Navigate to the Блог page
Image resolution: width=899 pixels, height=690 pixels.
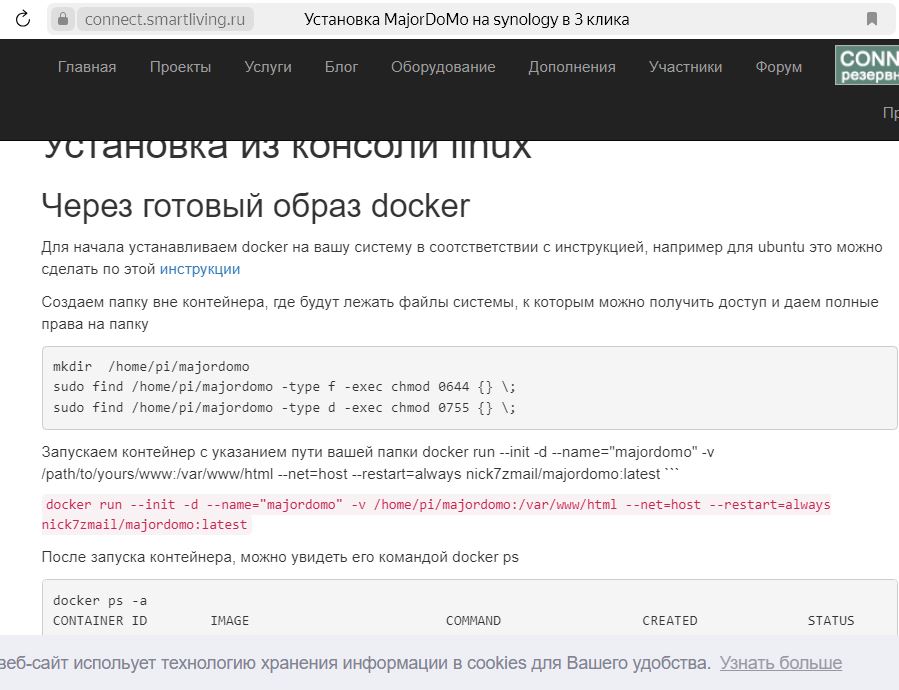tap(341, 67)
